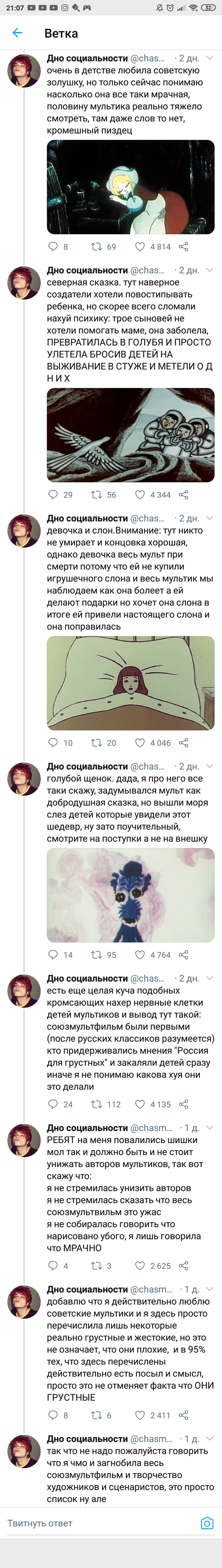Viewport: 222px width, 1568px height.
Task: Expand chevron menu on голубой щенок tweet
Action: click(210, 766)
